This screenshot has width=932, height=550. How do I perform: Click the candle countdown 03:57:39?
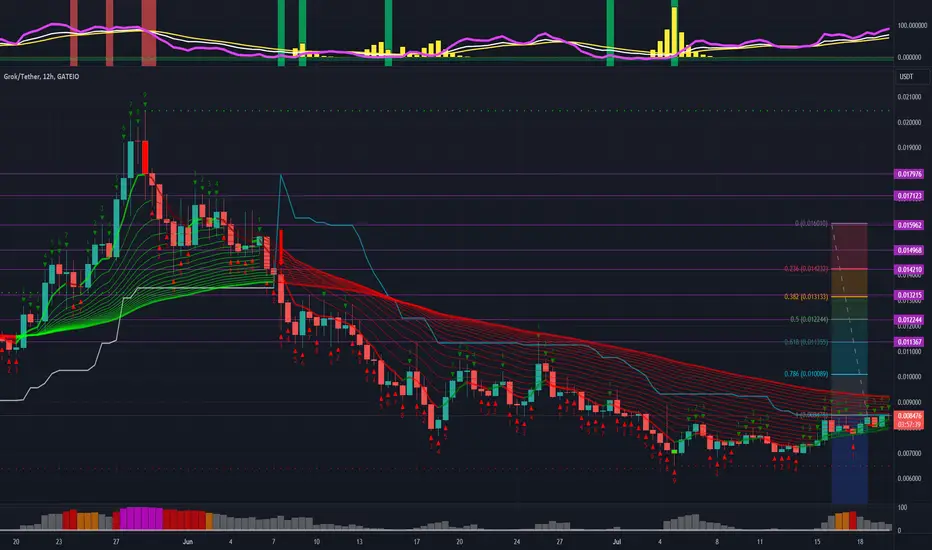click(x=909, y=425)
